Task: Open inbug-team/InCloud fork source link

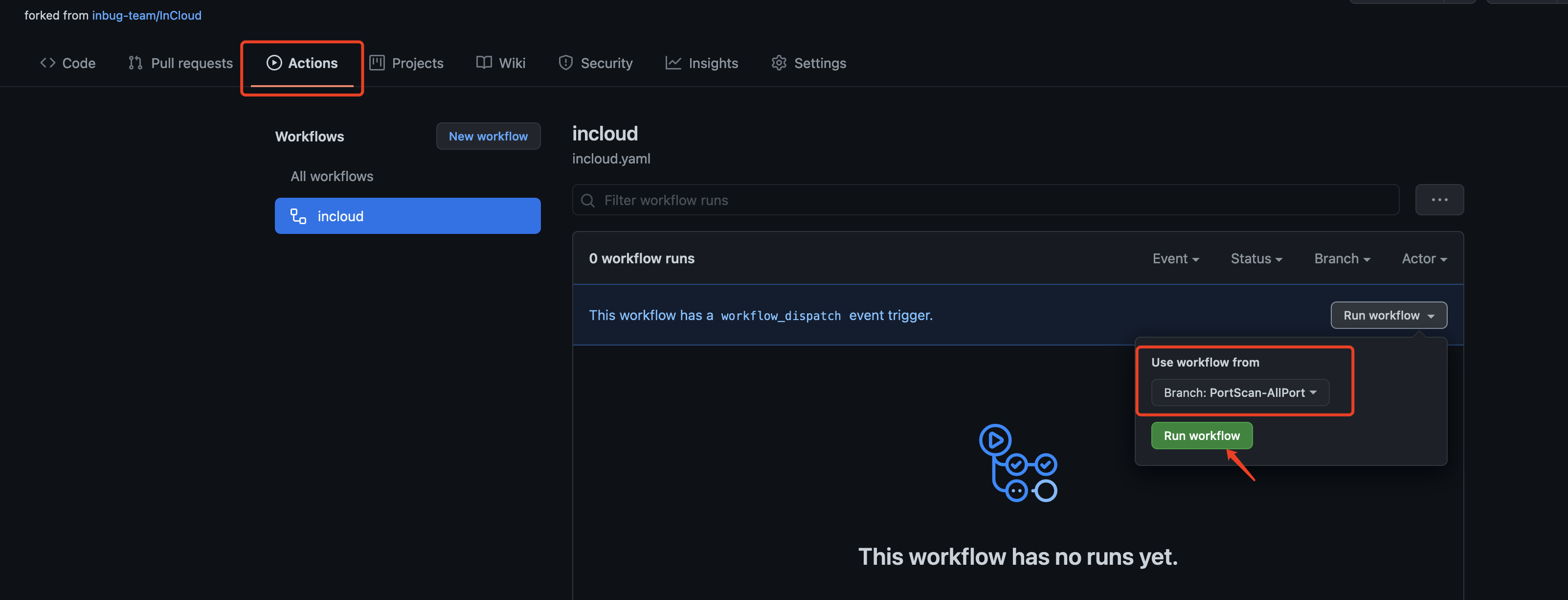Action: pos(146,15)
